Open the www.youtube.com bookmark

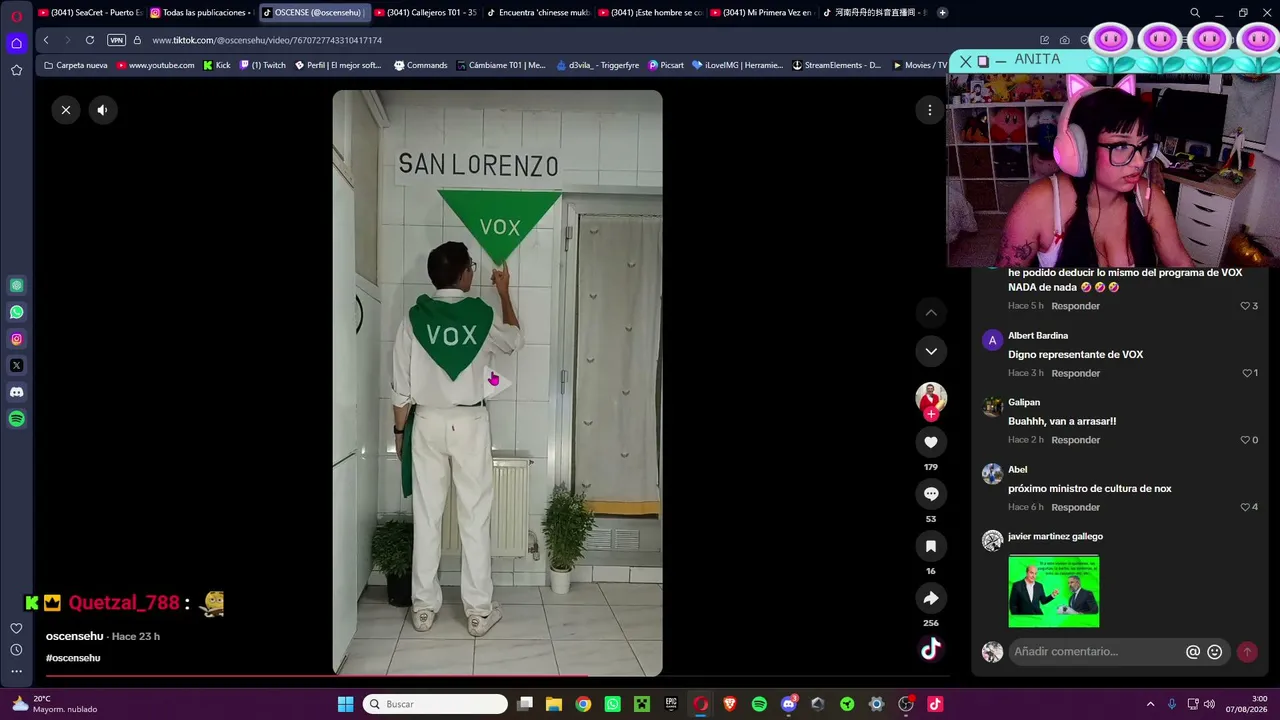coord(155,65)
